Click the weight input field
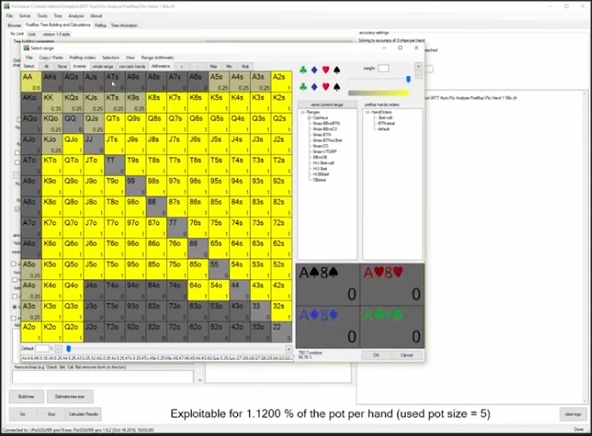The height and width of the screenshot is (436, 592). (x=384, y=68)
